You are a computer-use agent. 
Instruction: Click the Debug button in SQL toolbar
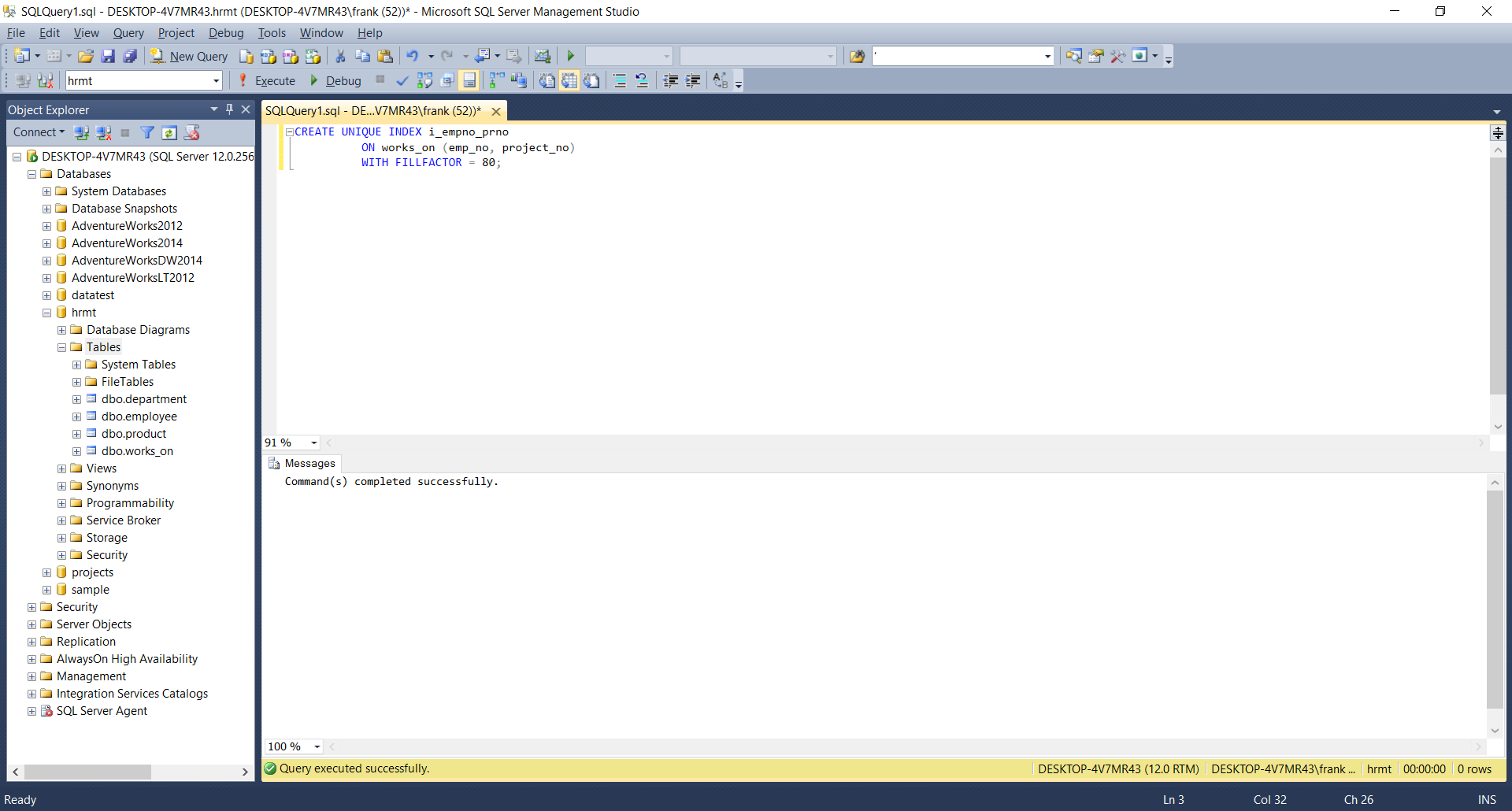(x=335, y=80)
